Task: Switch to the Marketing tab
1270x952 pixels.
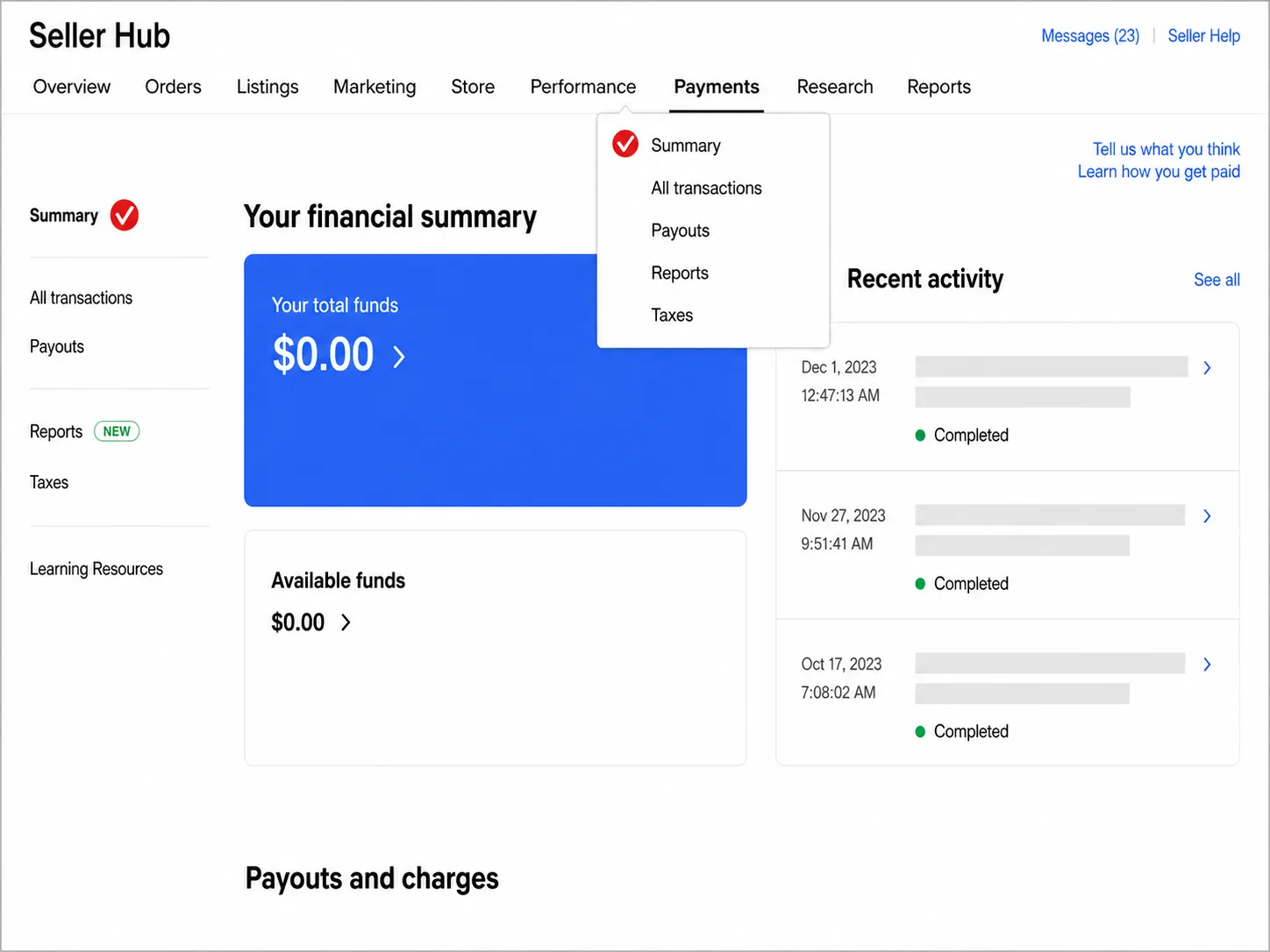Action: pyautogui.click(x=375, y=87)
